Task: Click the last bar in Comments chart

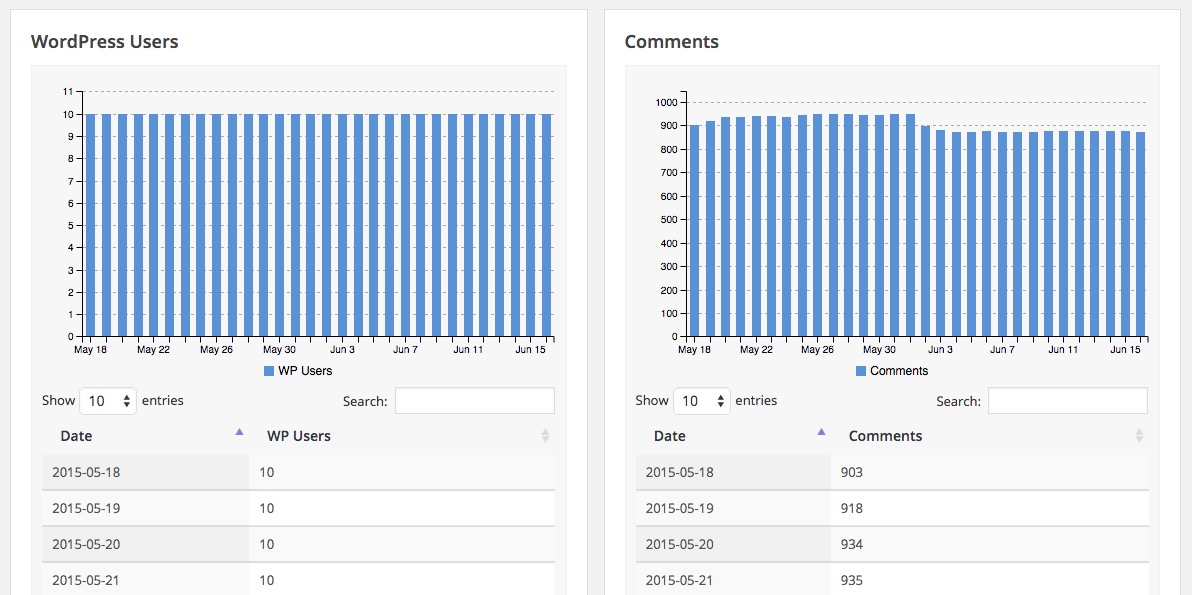Action: click(1140, 234)
